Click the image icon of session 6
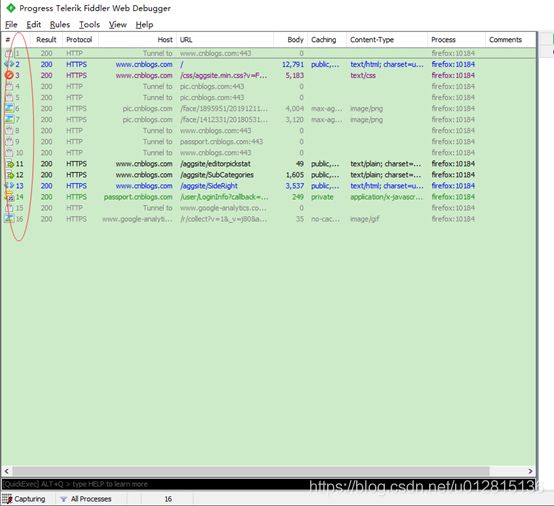The image size is (554, 506). click(9, 108)
